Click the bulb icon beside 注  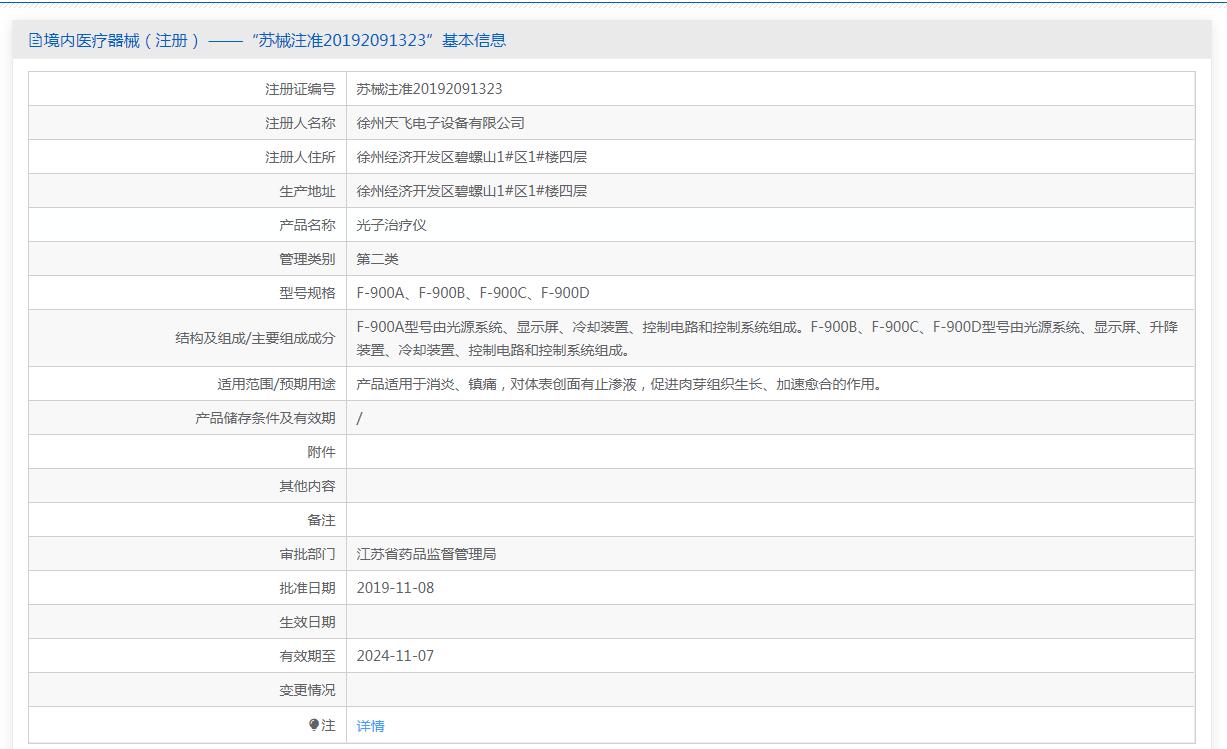pos(314,725)
